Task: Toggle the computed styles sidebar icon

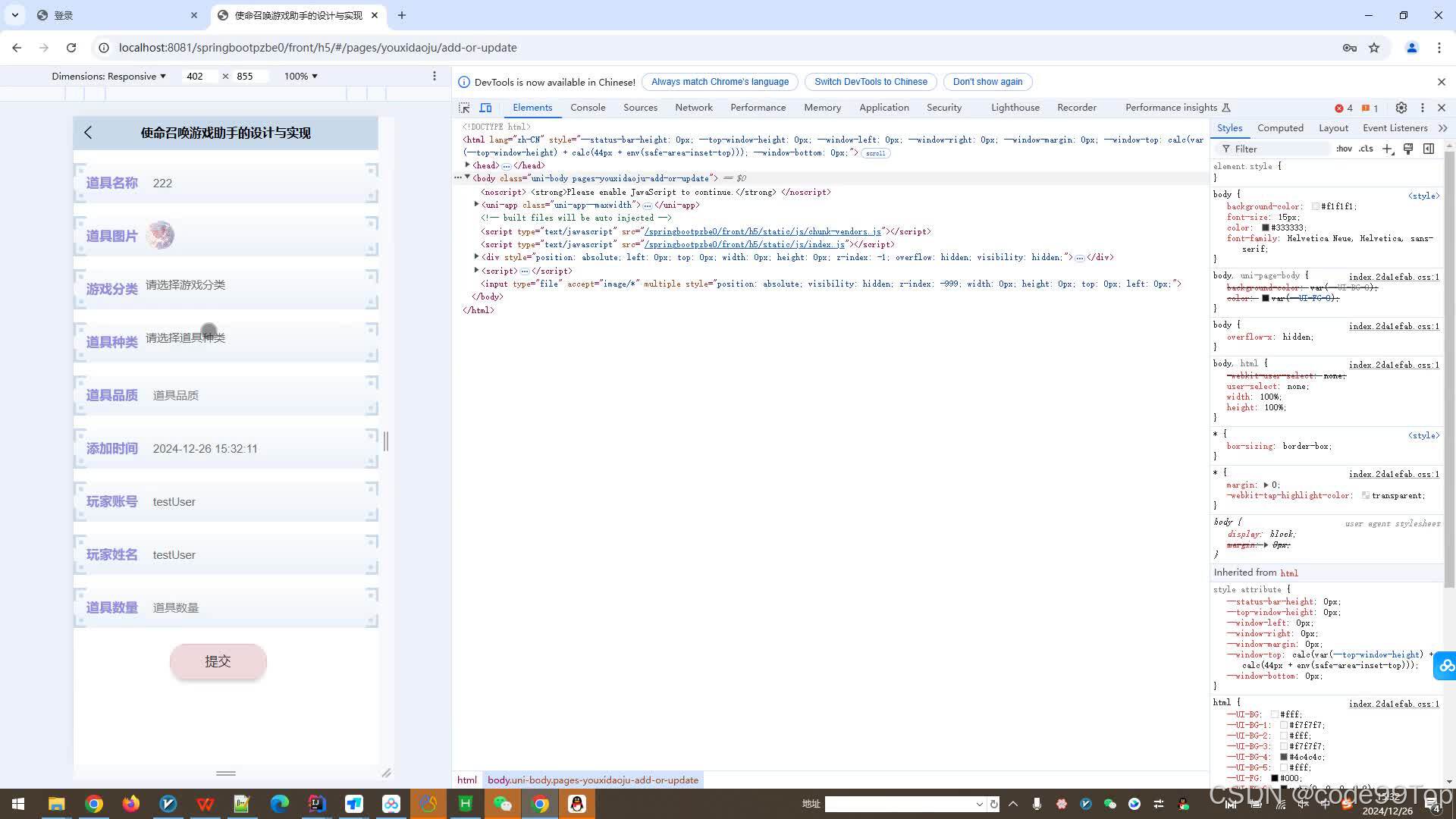Action: tap(1429, 149)
